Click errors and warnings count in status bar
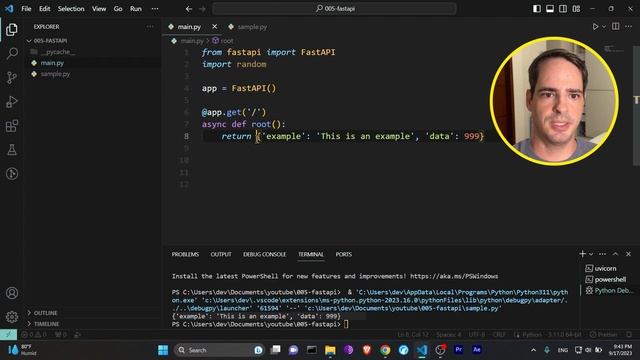The image size is (640, 360). pyautogui.click(x=34, y=334)
